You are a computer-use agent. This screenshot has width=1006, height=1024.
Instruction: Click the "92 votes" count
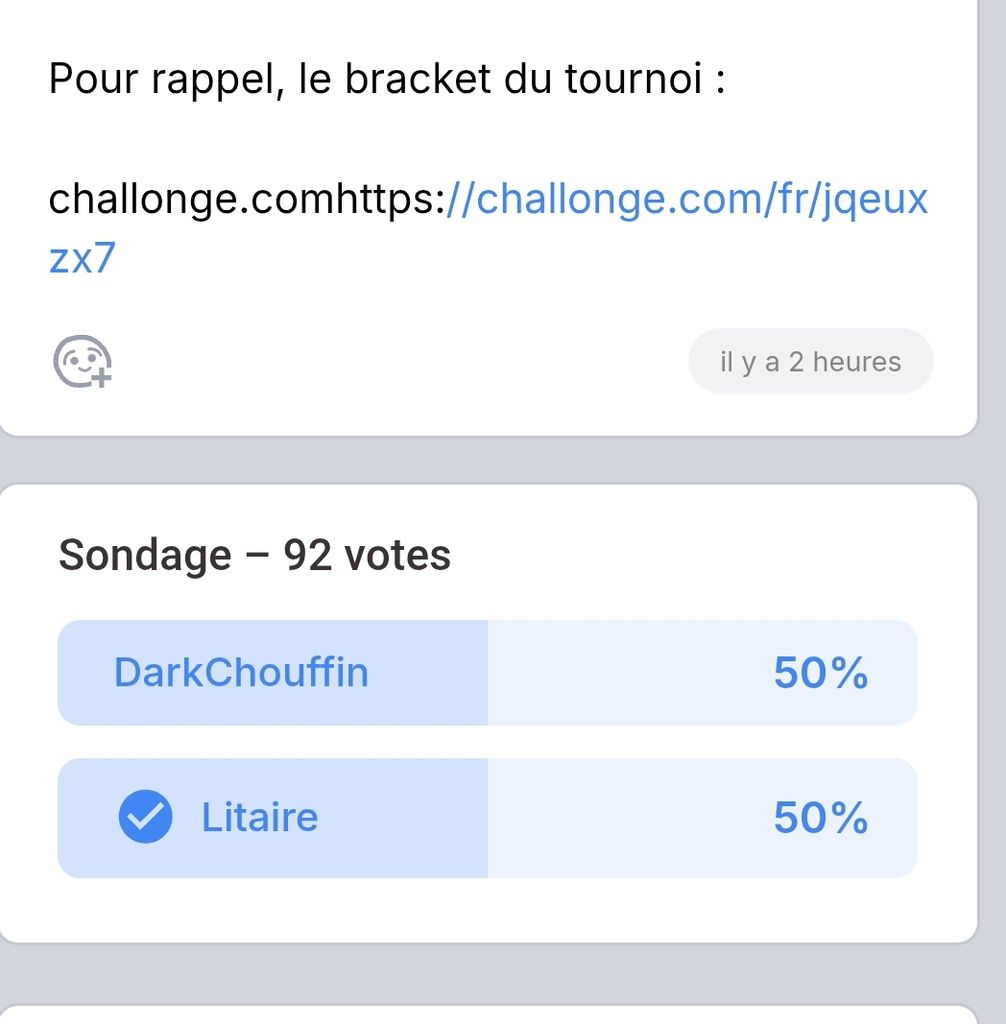367,554
